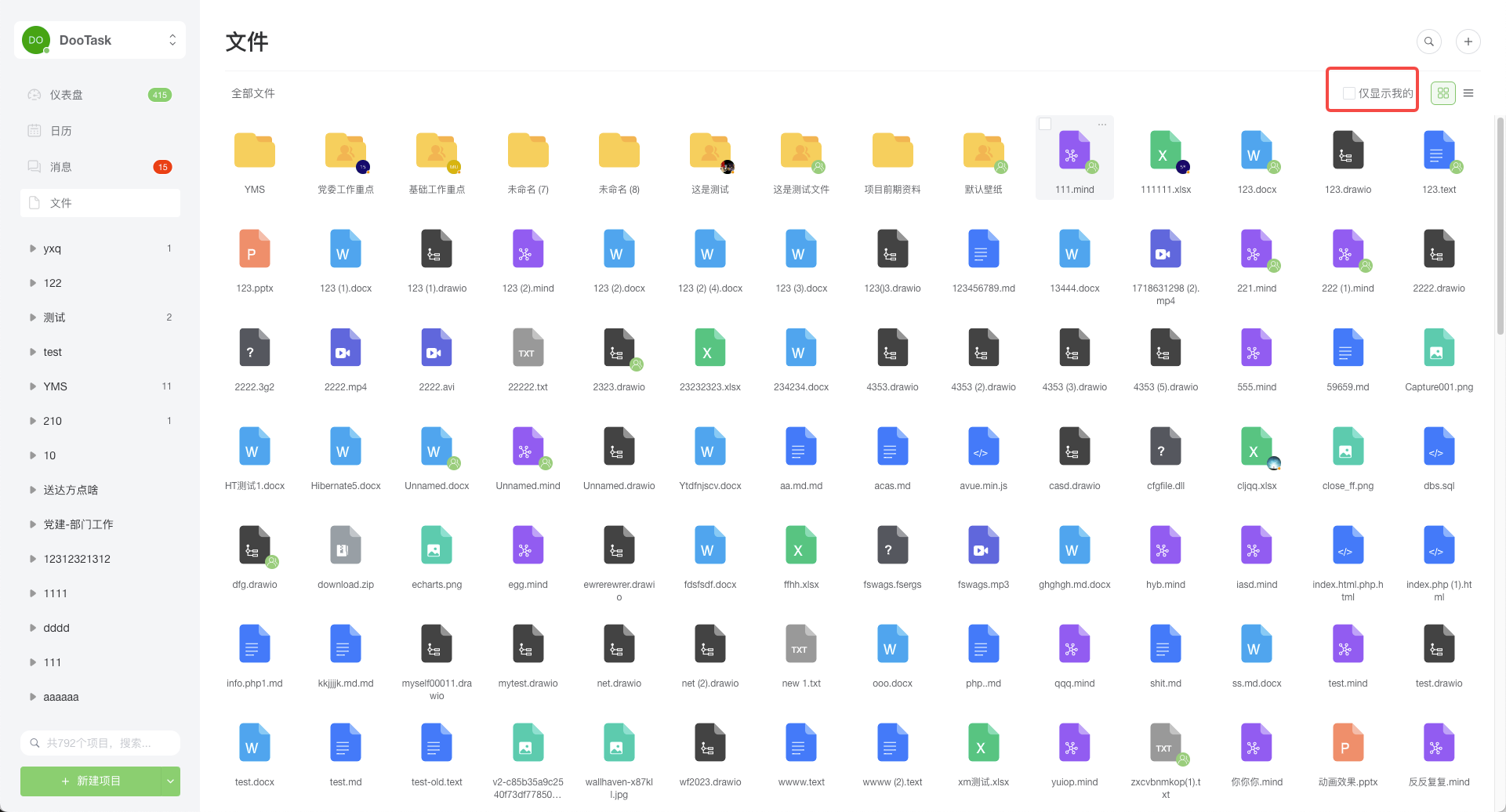Image resolution: width=1506 pixels, height=812 pixels.
Task: Click the project search input field
Action: [x=100, y=742]
